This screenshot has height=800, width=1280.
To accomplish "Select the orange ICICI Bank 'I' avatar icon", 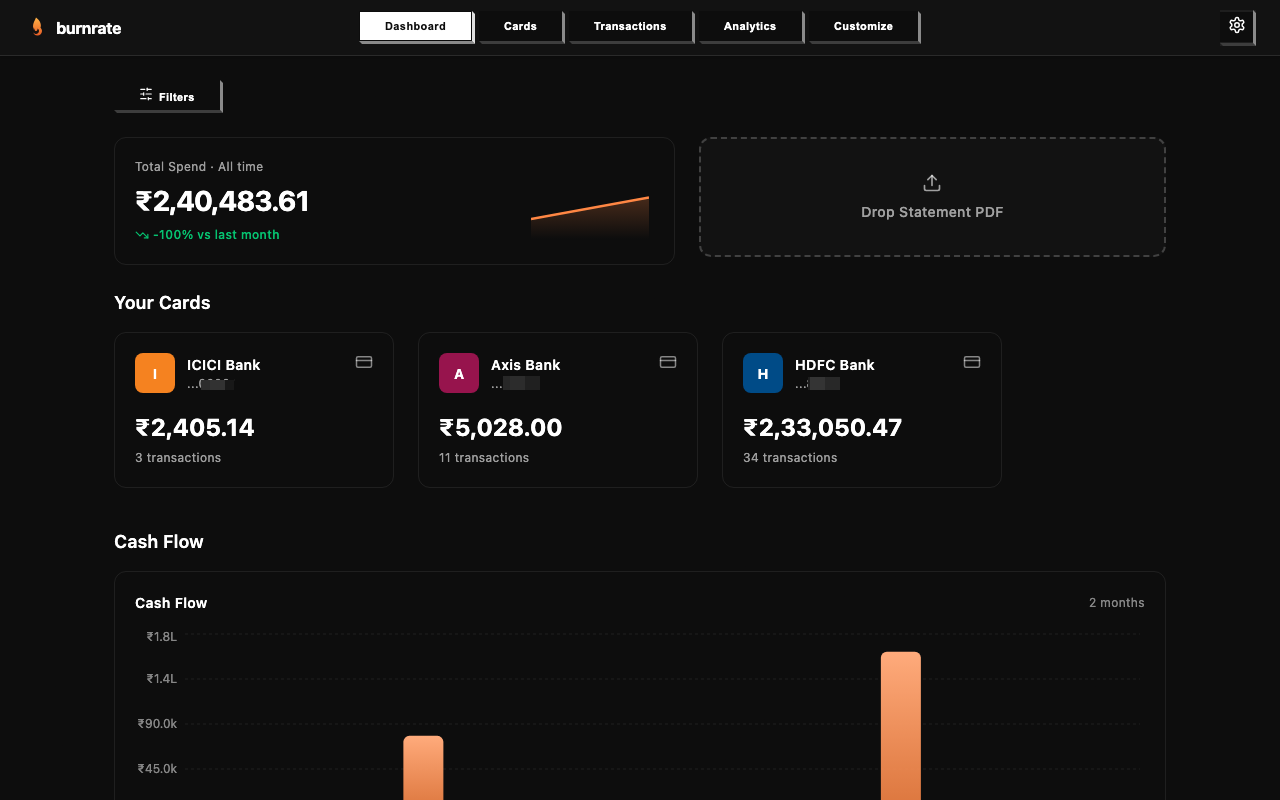I will [155, 373].
